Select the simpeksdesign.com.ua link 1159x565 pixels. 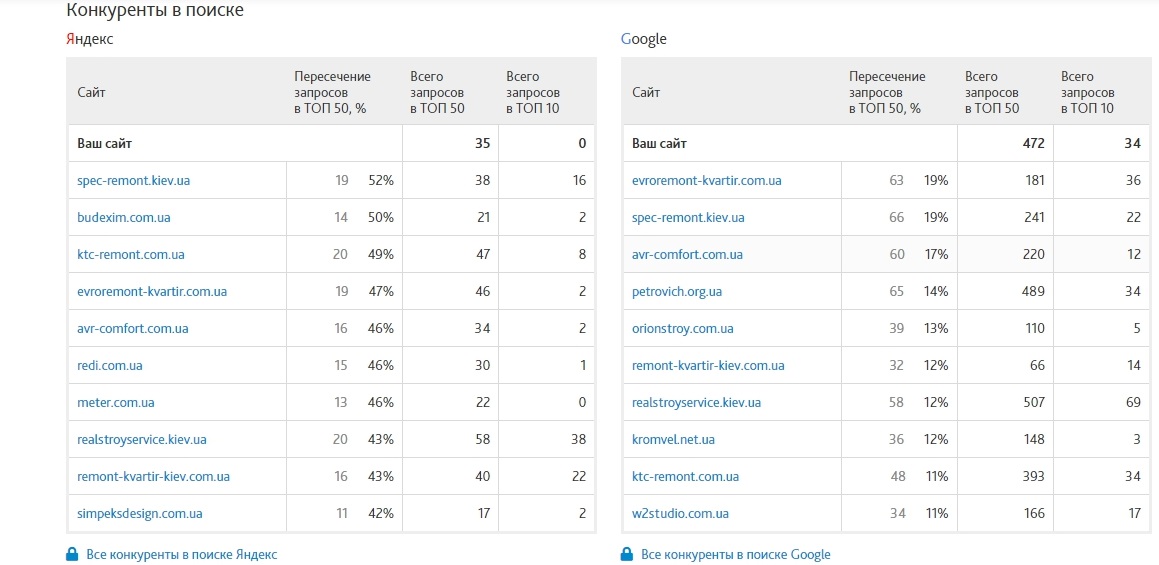pos(139,514)
